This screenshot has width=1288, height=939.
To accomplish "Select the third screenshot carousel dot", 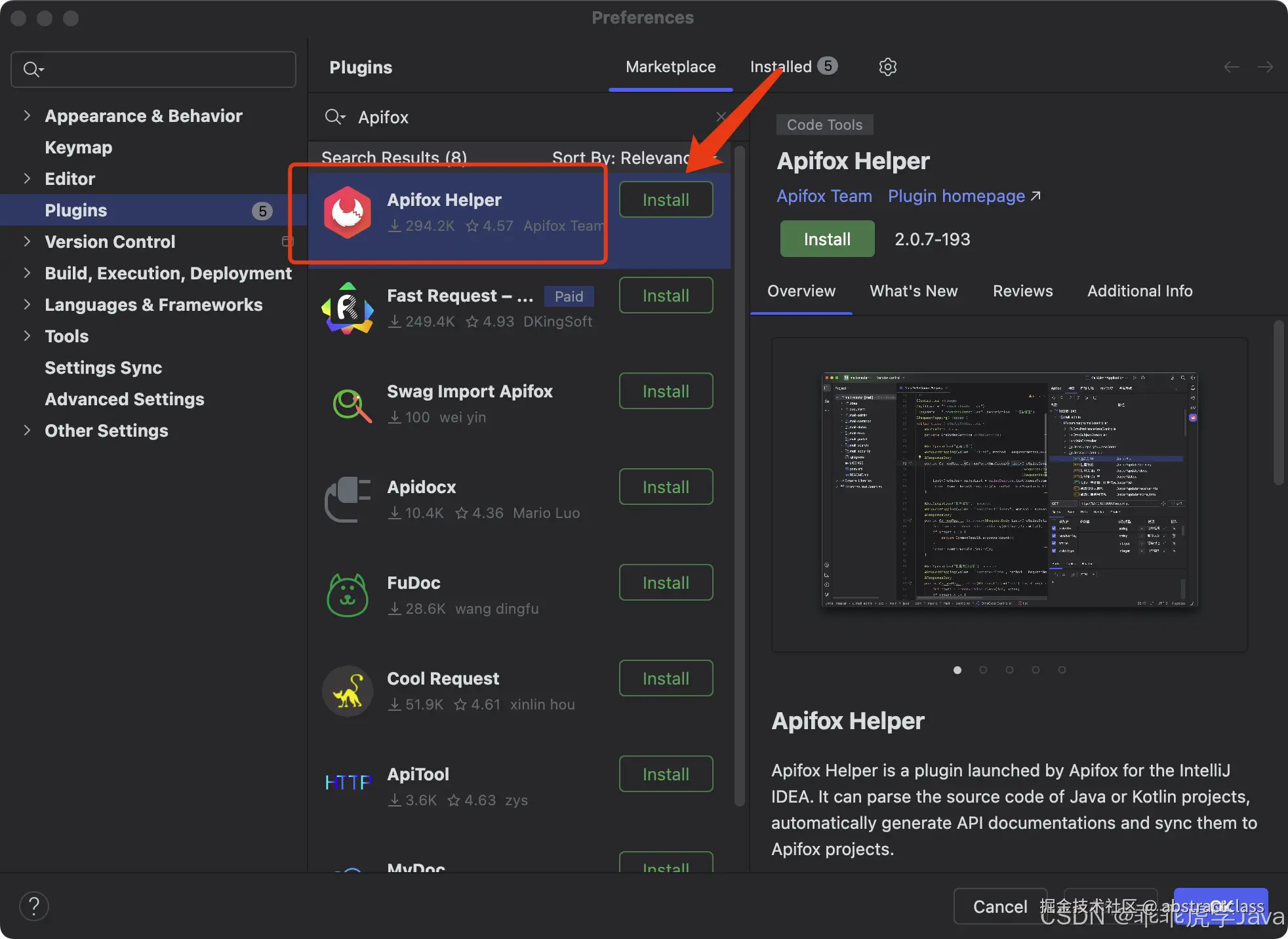I will coord(1009,669).
